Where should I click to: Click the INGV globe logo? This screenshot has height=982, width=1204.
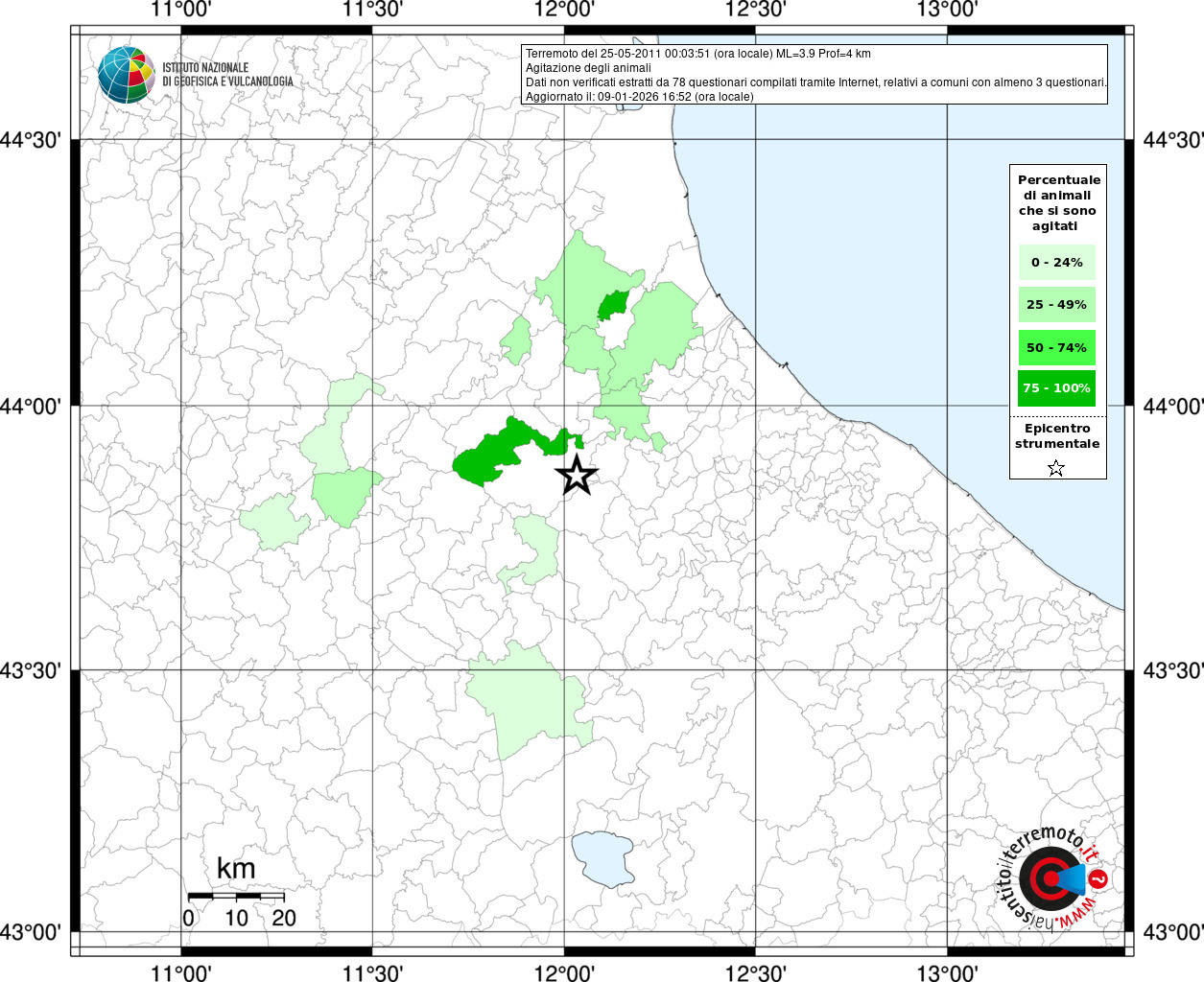point(127,74)
